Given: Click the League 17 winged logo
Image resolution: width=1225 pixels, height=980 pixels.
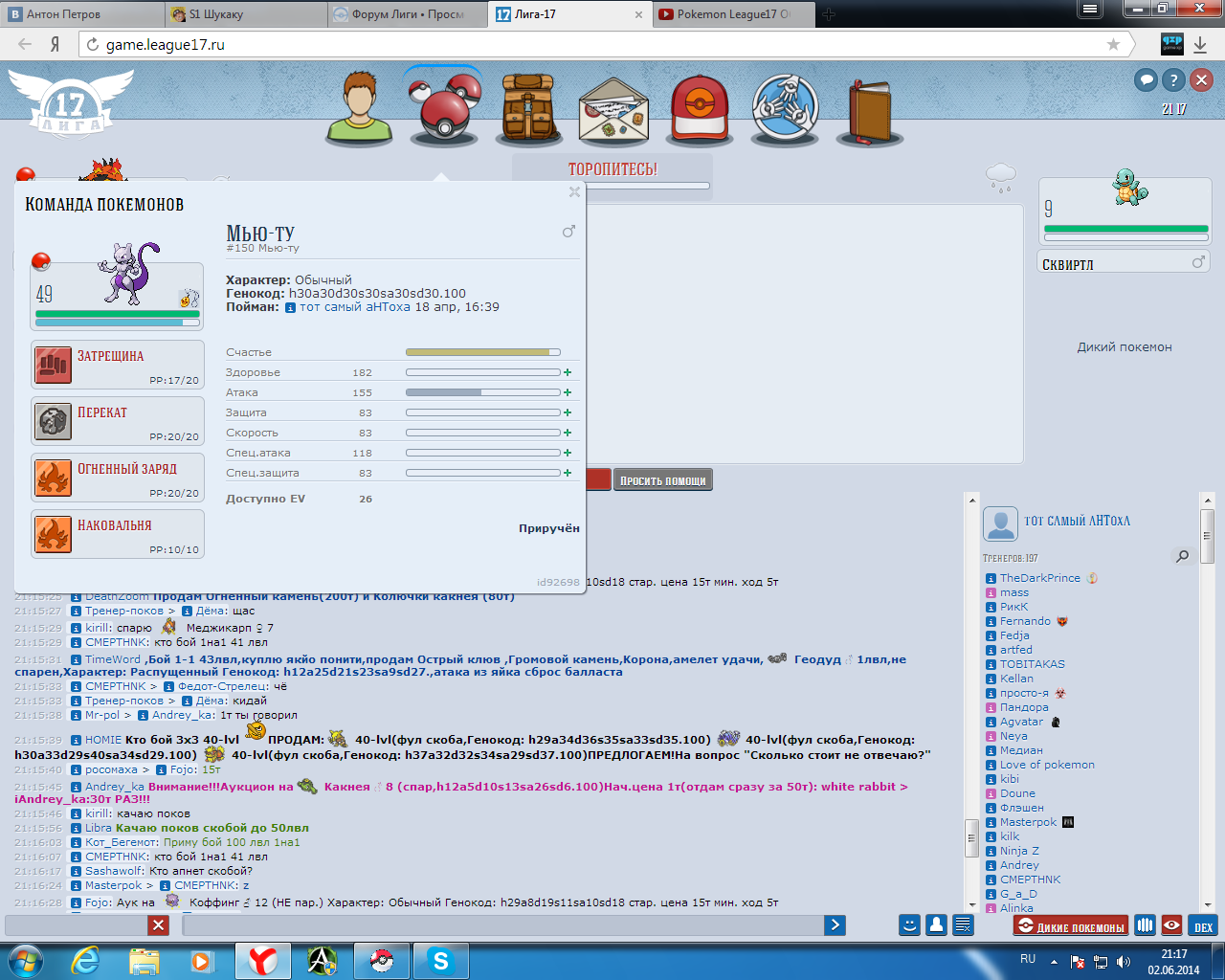Looking at the screenshot, I should click(69, 104).
